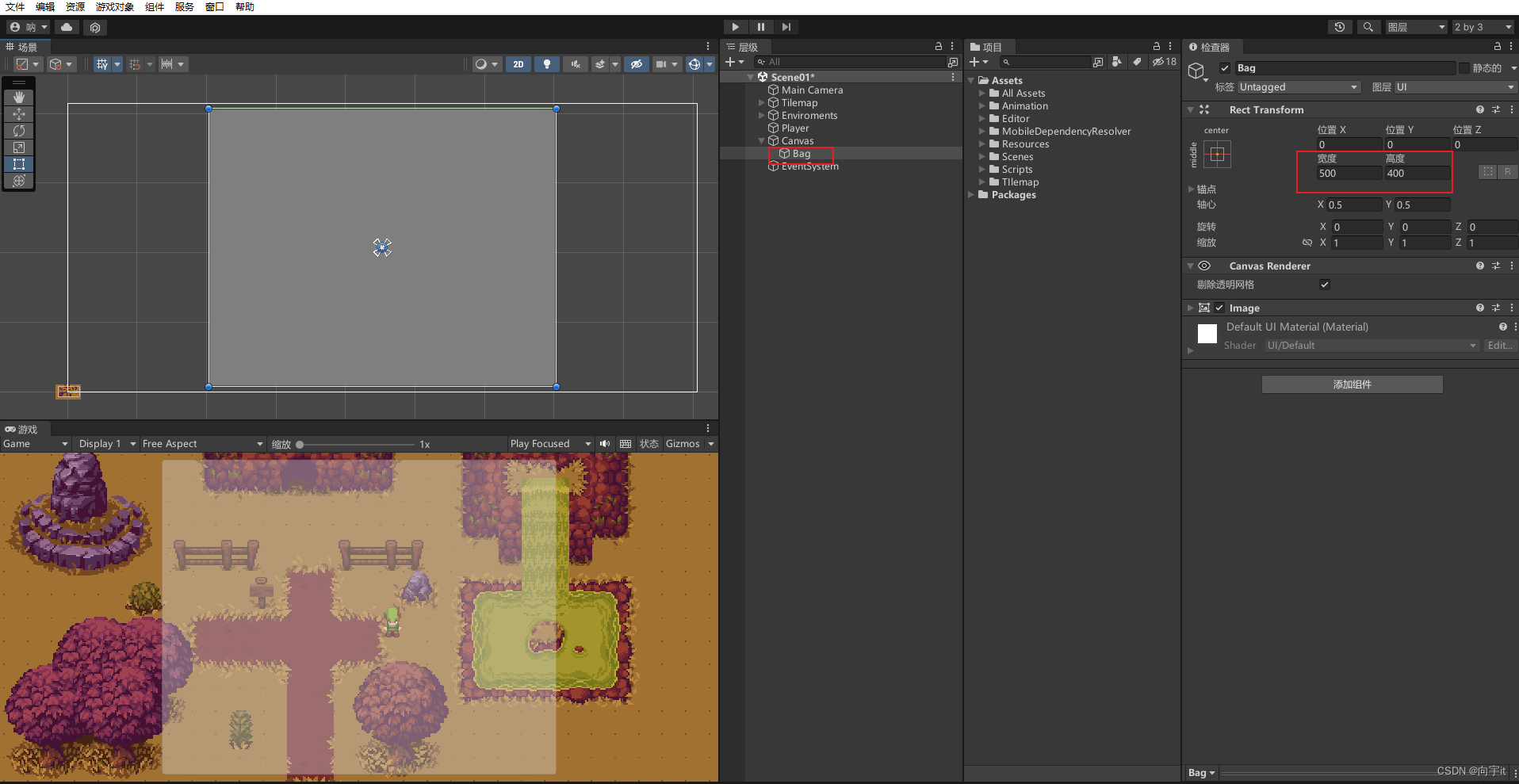Viewport: 1519px width, 784px height.
Task: Toggle Image component enabled checkbox
Action: (x=1219, y=308)
